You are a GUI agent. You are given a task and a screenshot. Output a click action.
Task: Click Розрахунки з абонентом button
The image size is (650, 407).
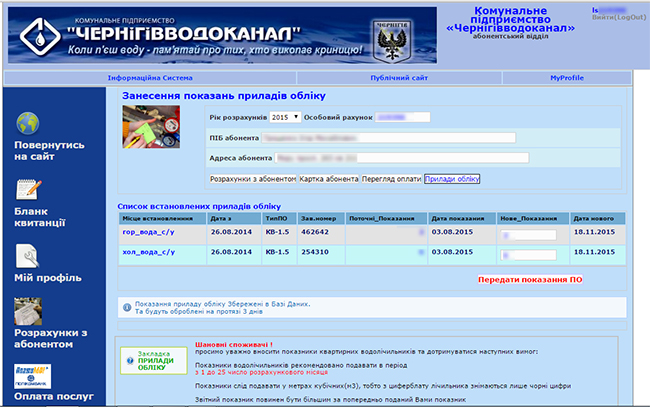click(252, 179)
